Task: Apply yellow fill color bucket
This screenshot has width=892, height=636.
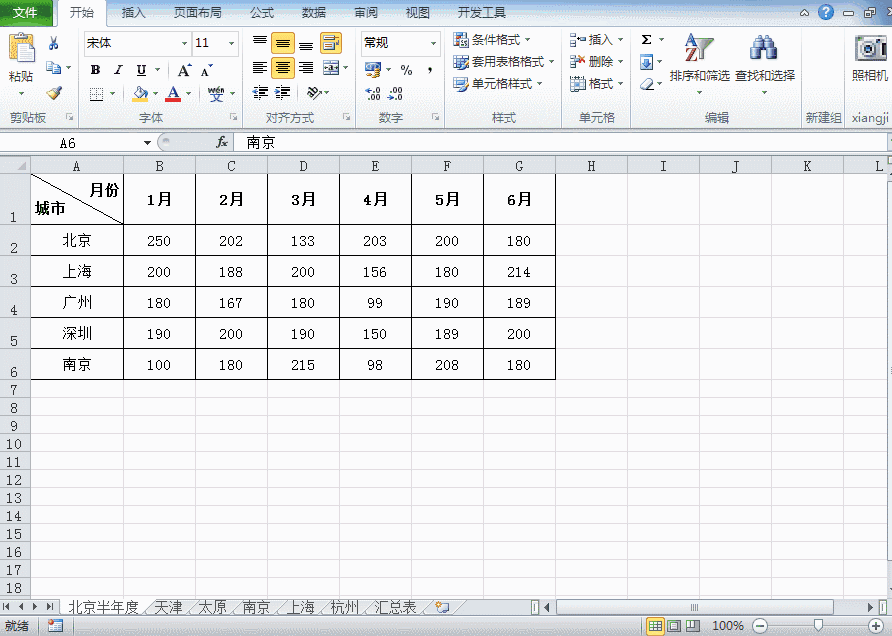Action: (x=140, y=94)
